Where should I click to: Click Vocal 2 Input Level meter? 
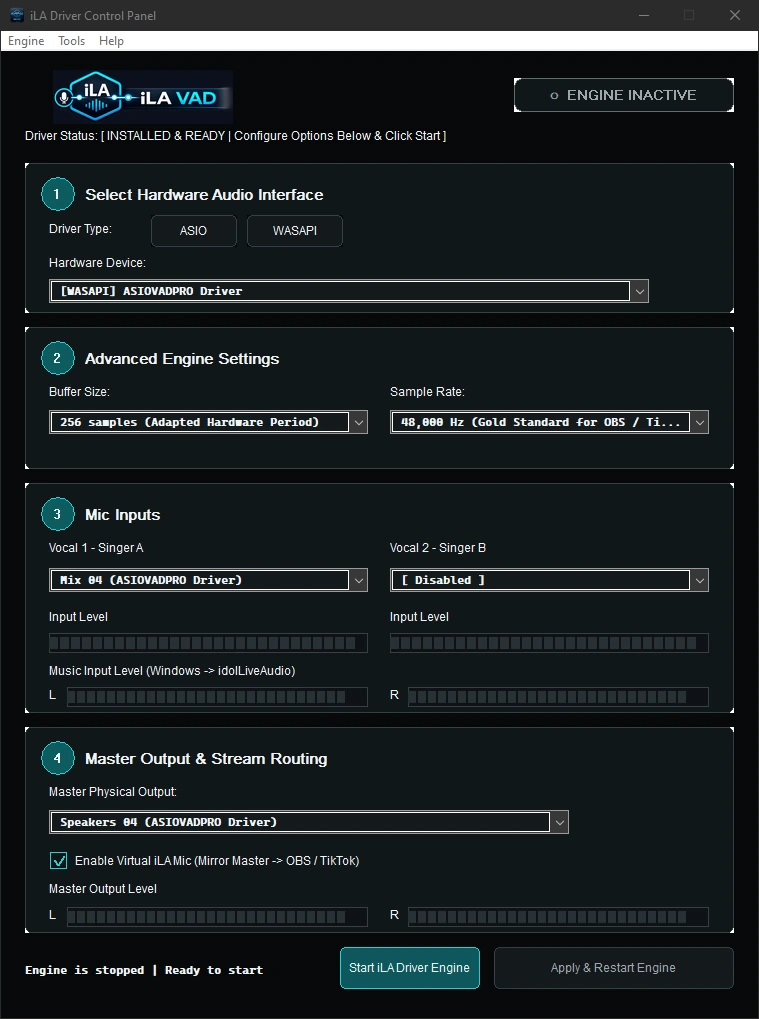tap(549, 643)
